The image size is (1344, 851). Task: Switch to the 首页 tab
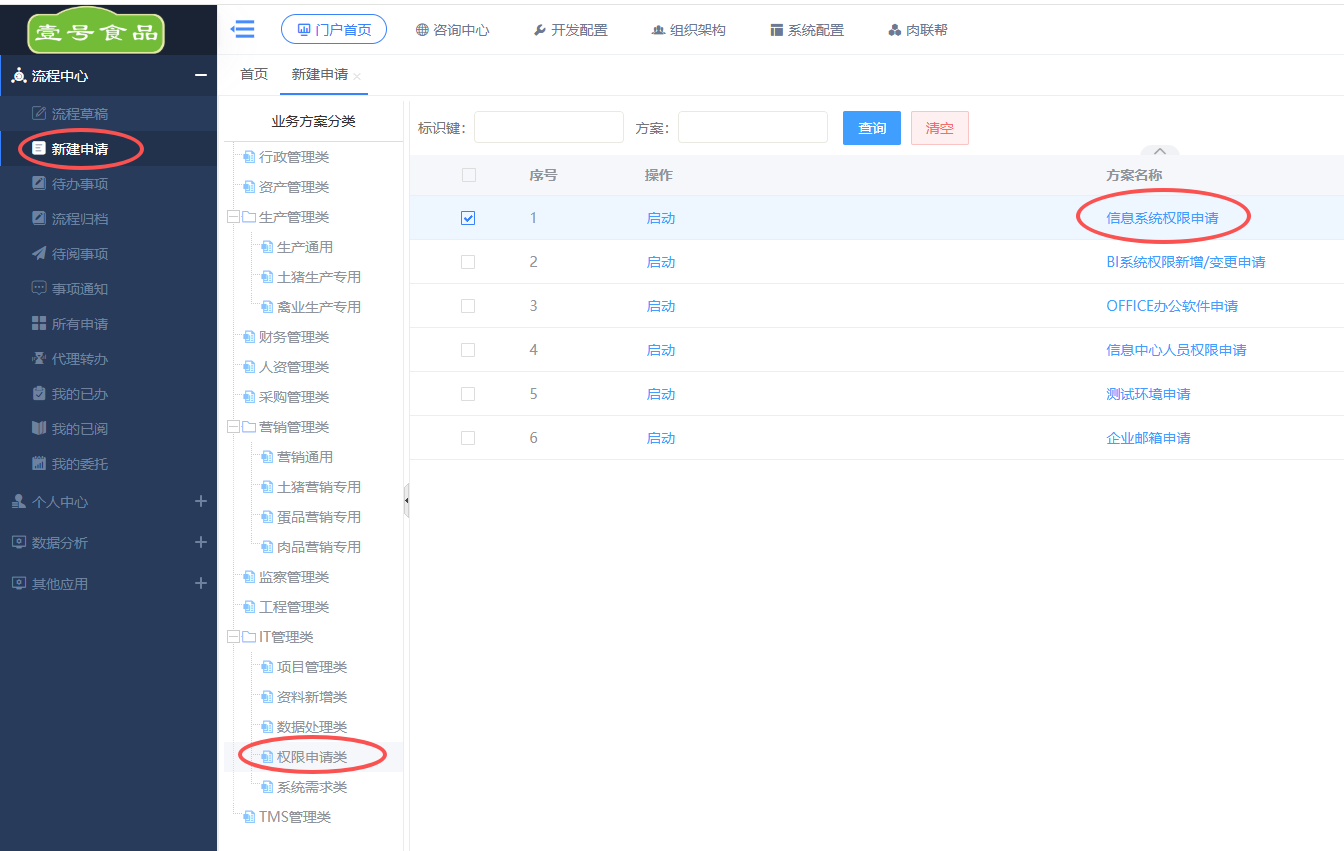pos(254,75)
